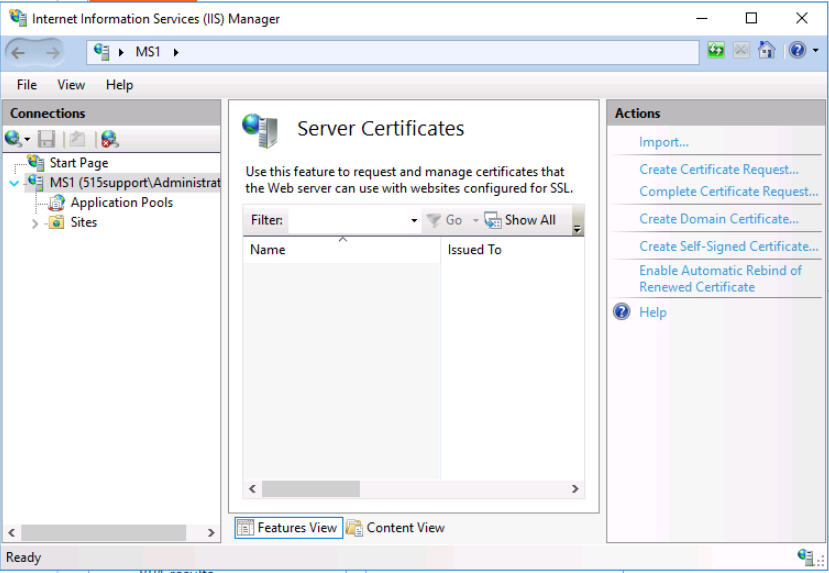The width and height of the screenshot is (829, 573).
Task: Click the Back navigation arrow
Action: pyautogui.click(x=18, y=52)
